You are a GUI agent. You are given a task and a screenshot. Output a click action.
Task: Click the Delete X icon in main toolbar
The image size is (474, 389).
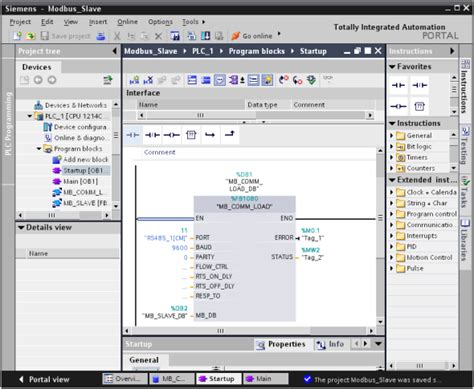click(x=159, y=36)
